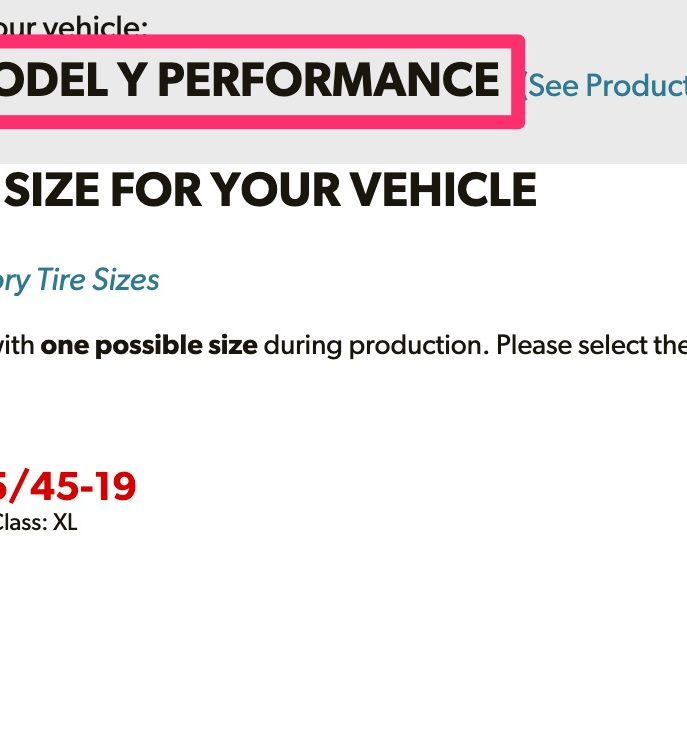Click the word SIZE in the heading
687x732 pixels.
52,190
